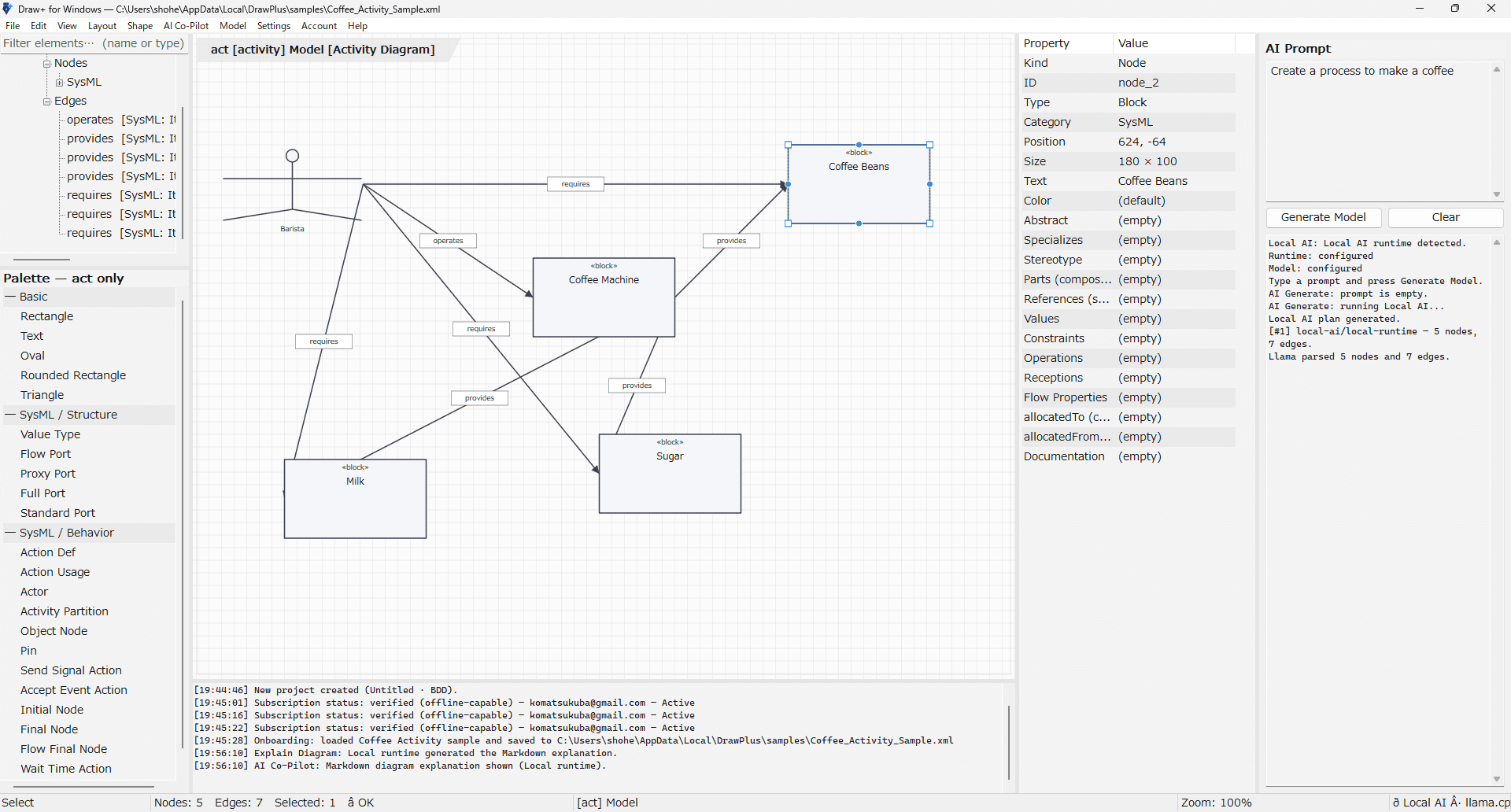Pick Flow Port from the palette
Viewport: 1511px width, 812px height.
[46, 454]
